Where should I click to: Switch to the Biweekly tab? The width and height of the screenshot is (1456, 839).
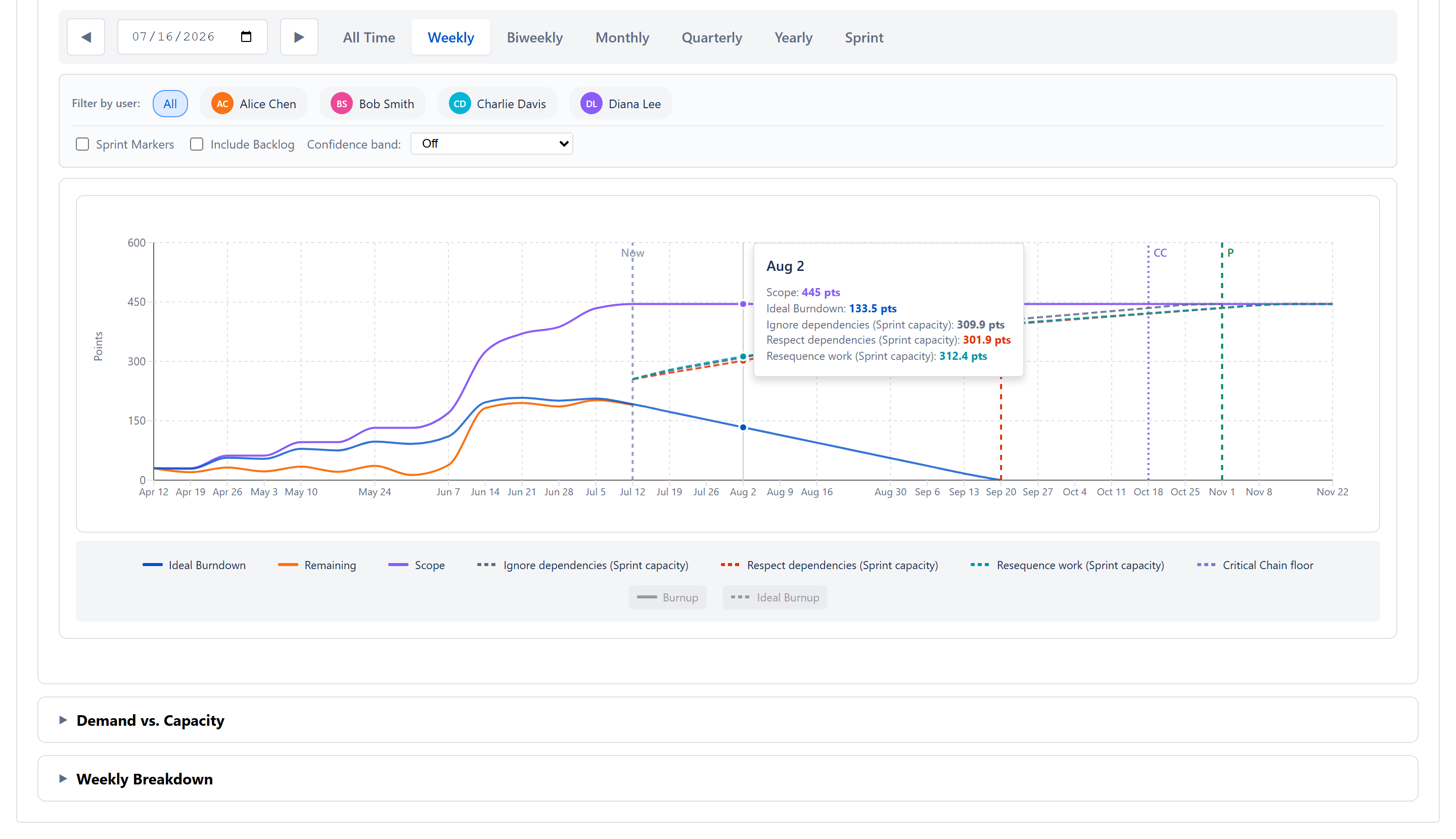[534, 37]
